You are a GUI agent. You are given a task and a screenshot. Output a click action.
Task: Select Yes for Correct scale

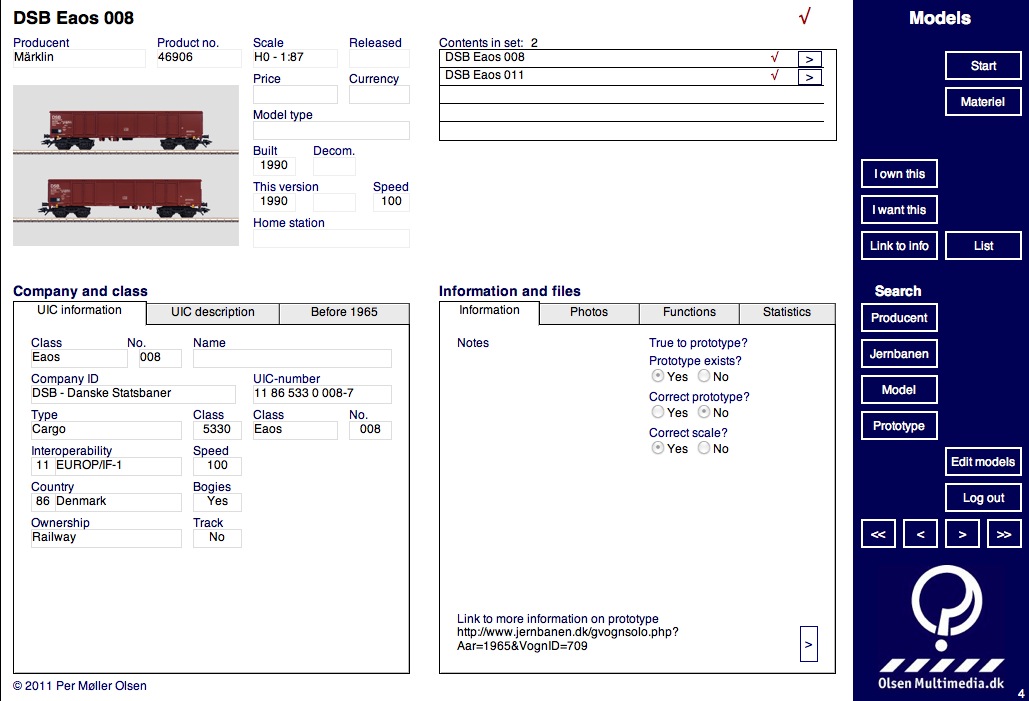click(x=658, y=448)
